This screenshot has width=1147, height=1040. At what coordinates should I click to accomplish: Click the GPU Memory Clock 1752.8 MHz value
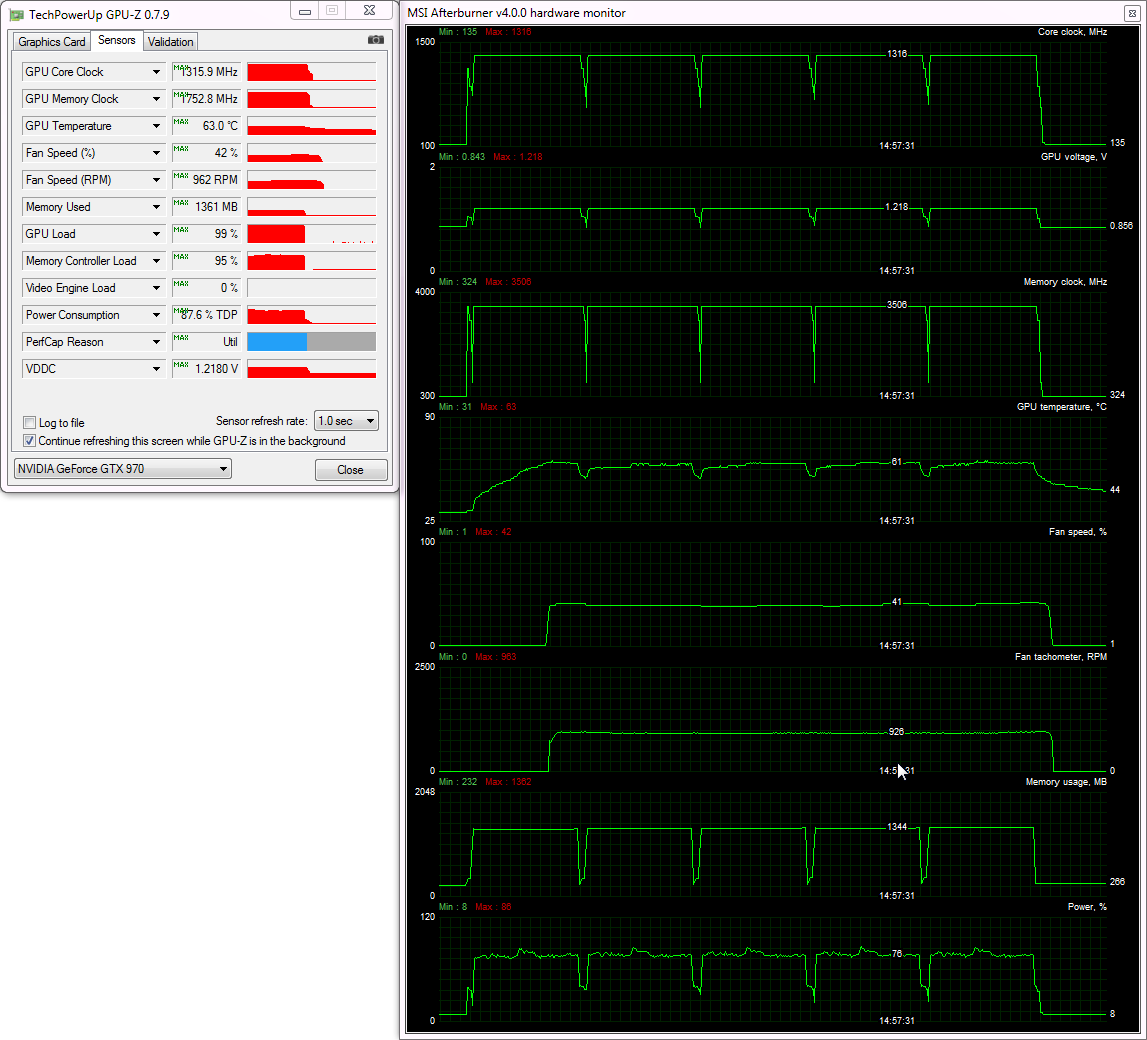(207, 99)
